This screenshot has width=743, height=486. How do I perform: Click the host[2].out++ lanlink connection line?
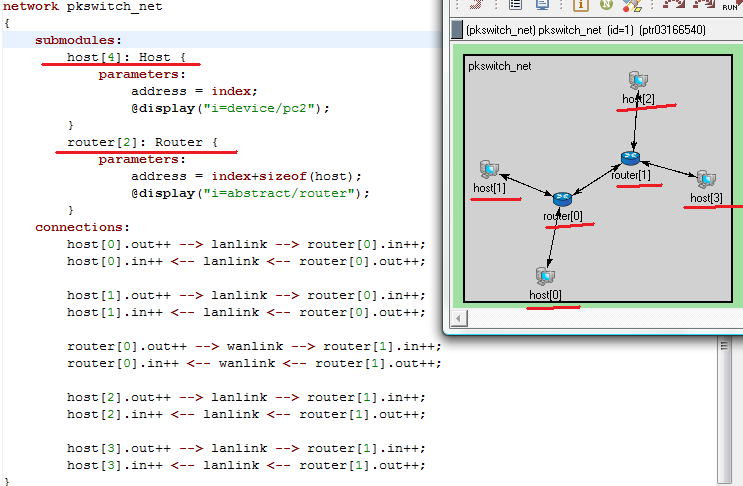pos(246,397)
